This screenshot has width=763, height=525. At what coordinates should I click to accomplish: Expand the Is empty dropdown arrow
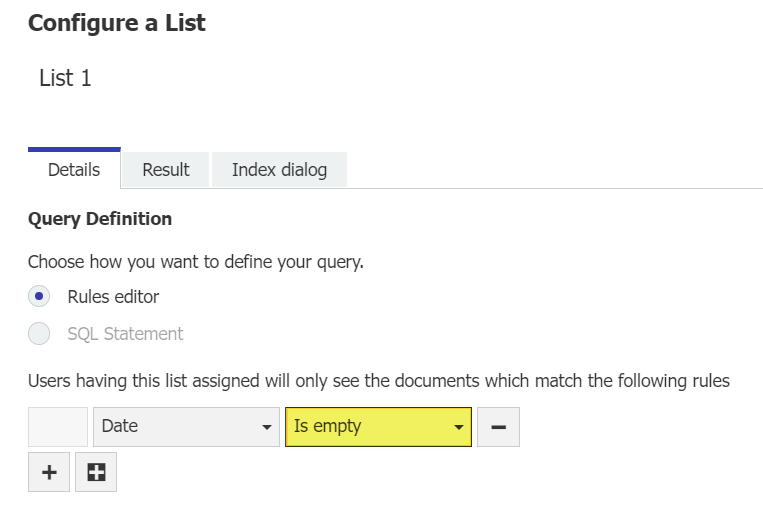[458, 427]
